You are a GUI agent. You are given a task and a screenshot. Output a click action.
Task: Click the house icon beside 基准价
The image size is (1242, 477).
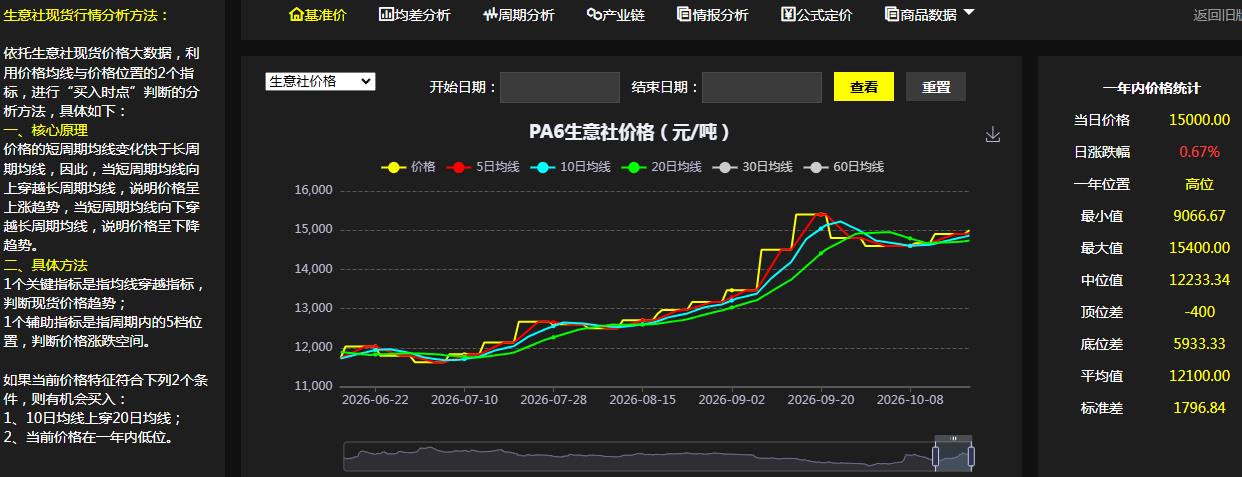point(296,14)
